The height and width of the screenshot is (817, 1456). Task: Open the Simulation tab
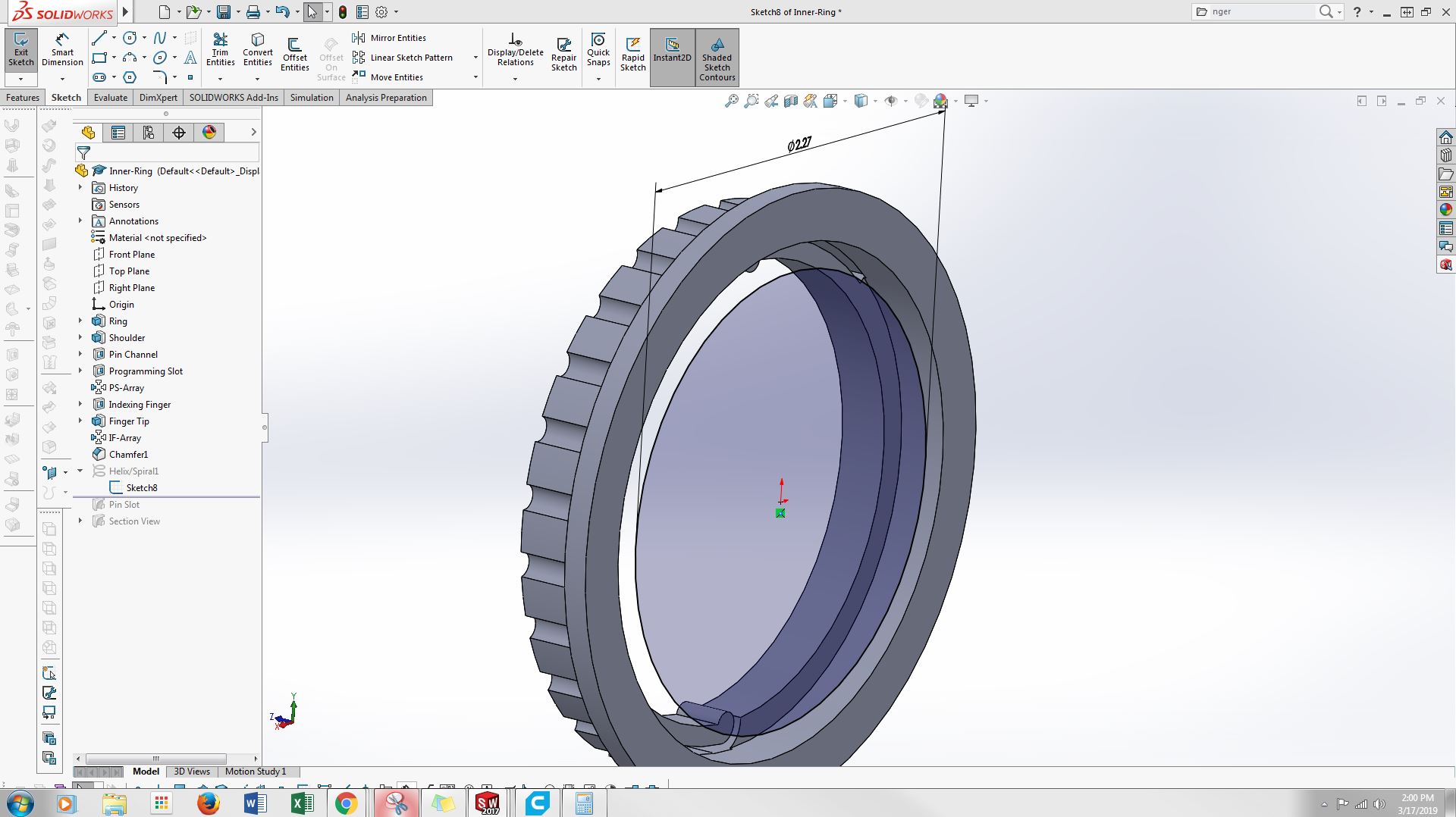coord(312,98)
